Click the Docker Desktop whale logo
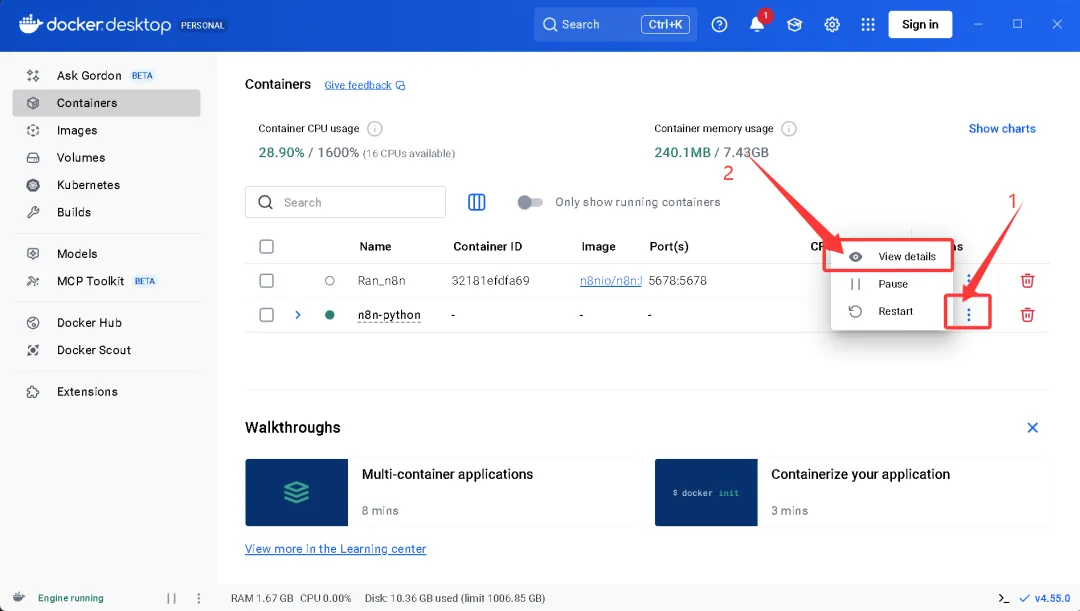Screen dimensions: 1080x611 pyautogui.click(x=31, y=24)
